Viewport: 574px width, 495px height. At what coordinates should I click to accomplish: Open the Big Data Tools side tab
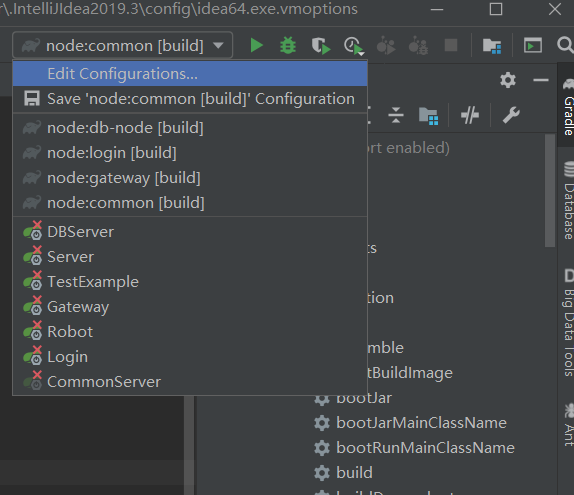568,322
